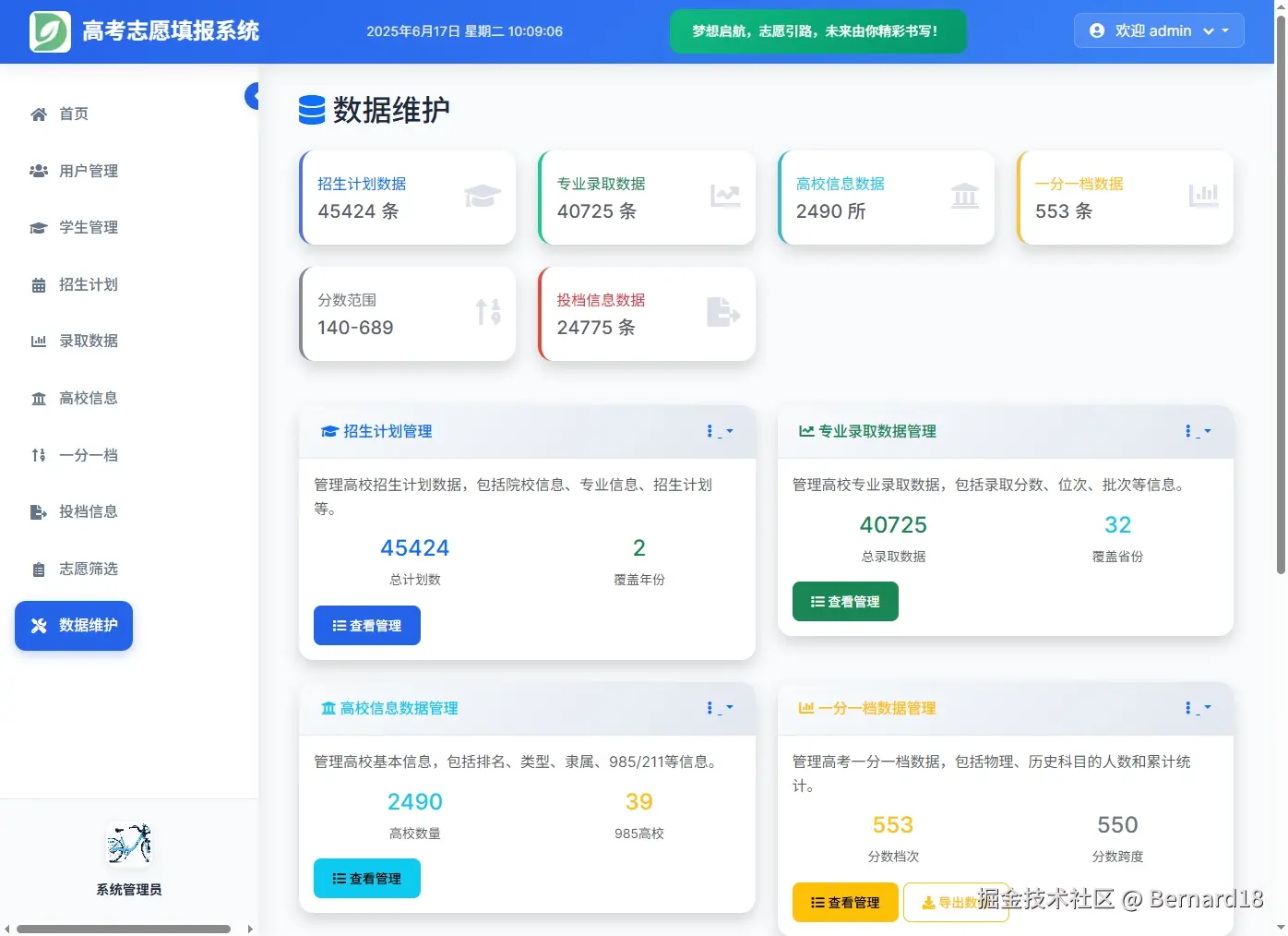Click the 2490 高校数量 value

[x=415, y=802]
